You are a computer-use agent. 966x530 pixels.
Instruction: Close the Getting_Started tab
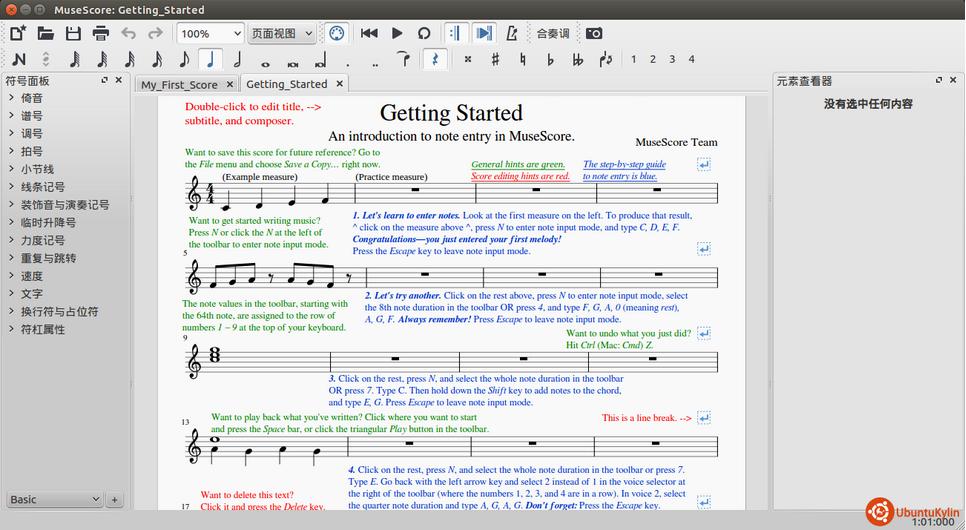tap(339, 83)
